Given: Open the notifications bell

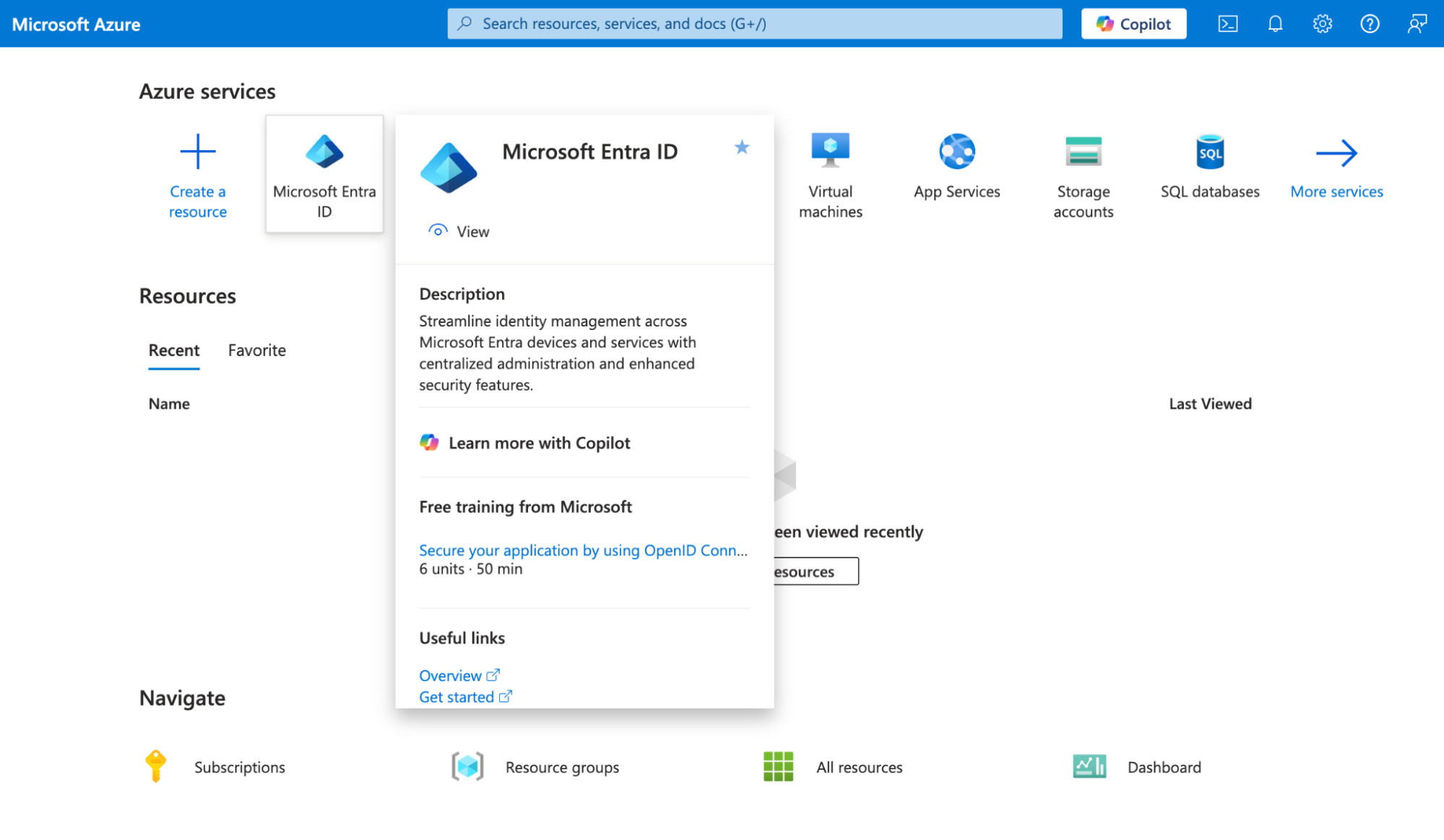Looking at the screenshot, I should pos(1275,24).
